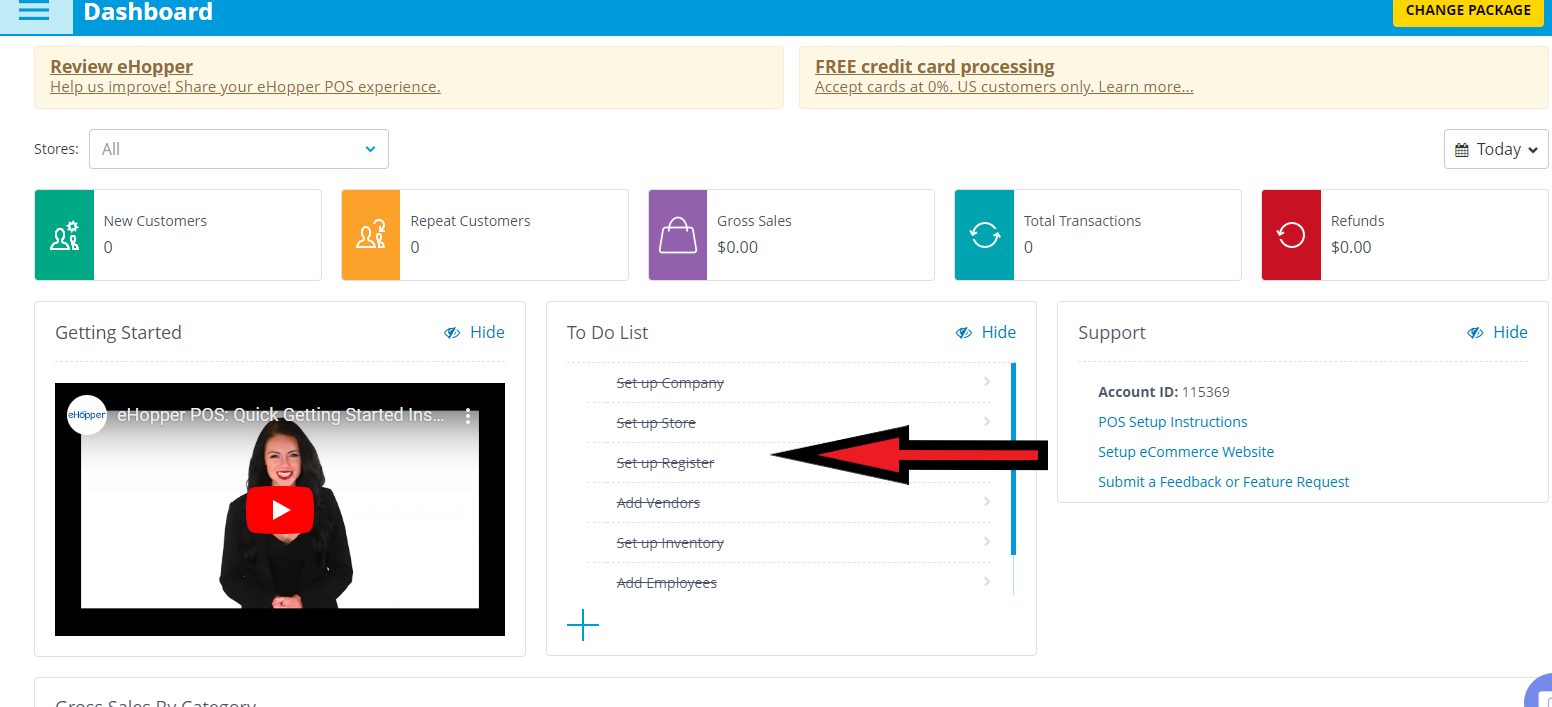1552x707 pixels.
Task: Open the chat widget bubble at corner
Action: pyautogui.click(x=1539, y=692)
